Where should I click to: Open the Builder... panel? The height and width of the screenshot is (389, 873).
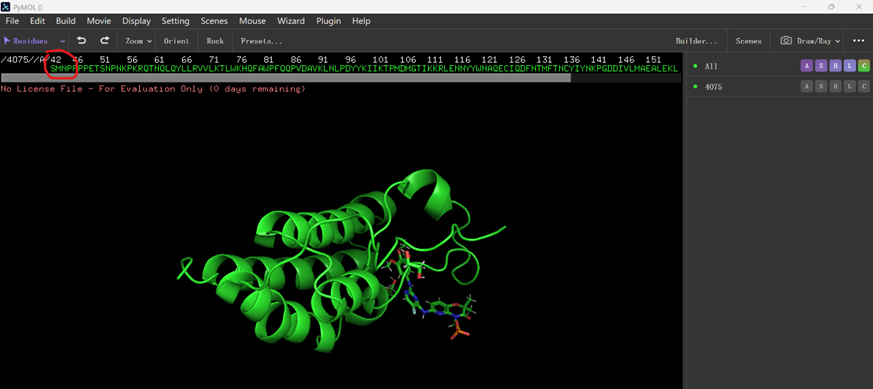pos(696,41)
